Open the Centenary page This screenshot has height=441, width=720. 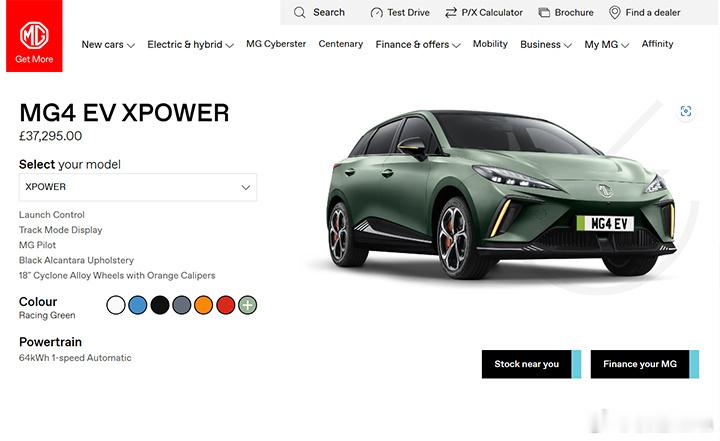[341, 44]
